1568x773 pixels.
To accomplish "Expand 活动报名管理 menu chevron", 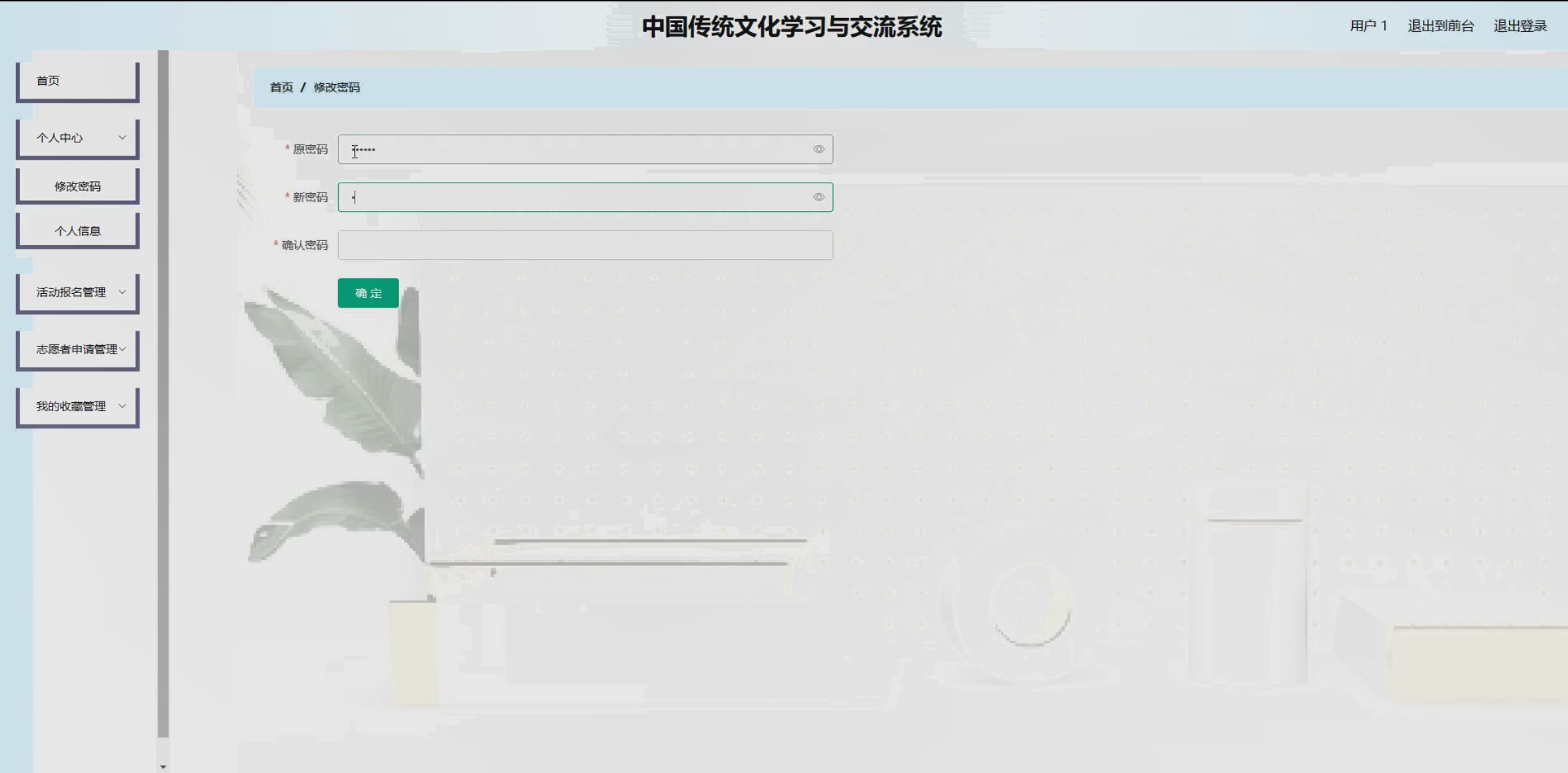I will 122,292.
